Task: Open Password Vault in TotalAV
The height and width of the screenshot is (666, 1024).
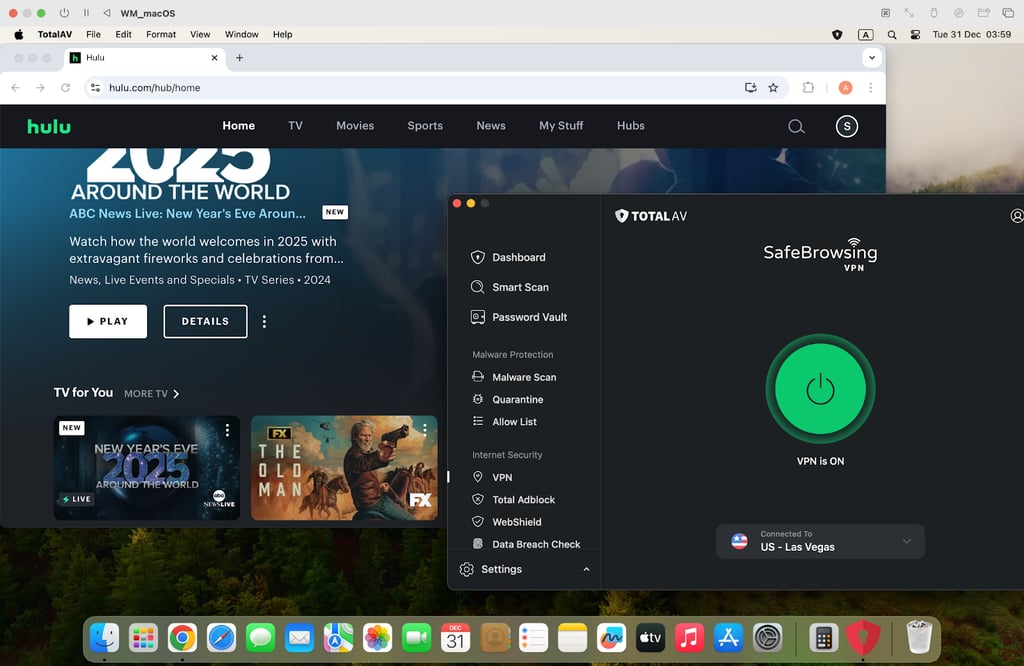Action: click(x=519, y=317)
